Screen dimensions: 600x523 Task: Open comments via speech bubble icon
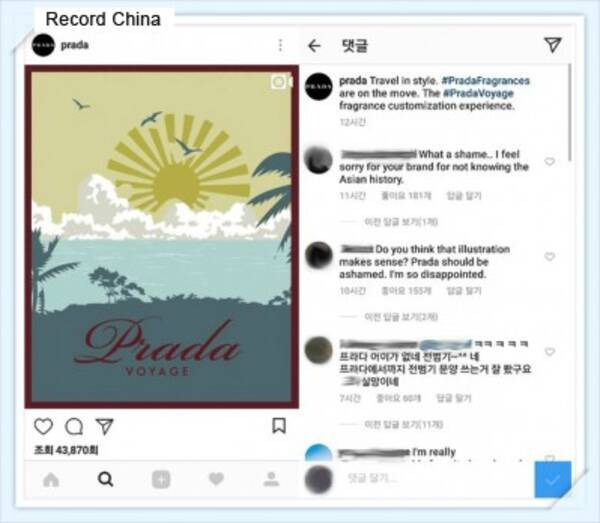[x=74, y=426]
